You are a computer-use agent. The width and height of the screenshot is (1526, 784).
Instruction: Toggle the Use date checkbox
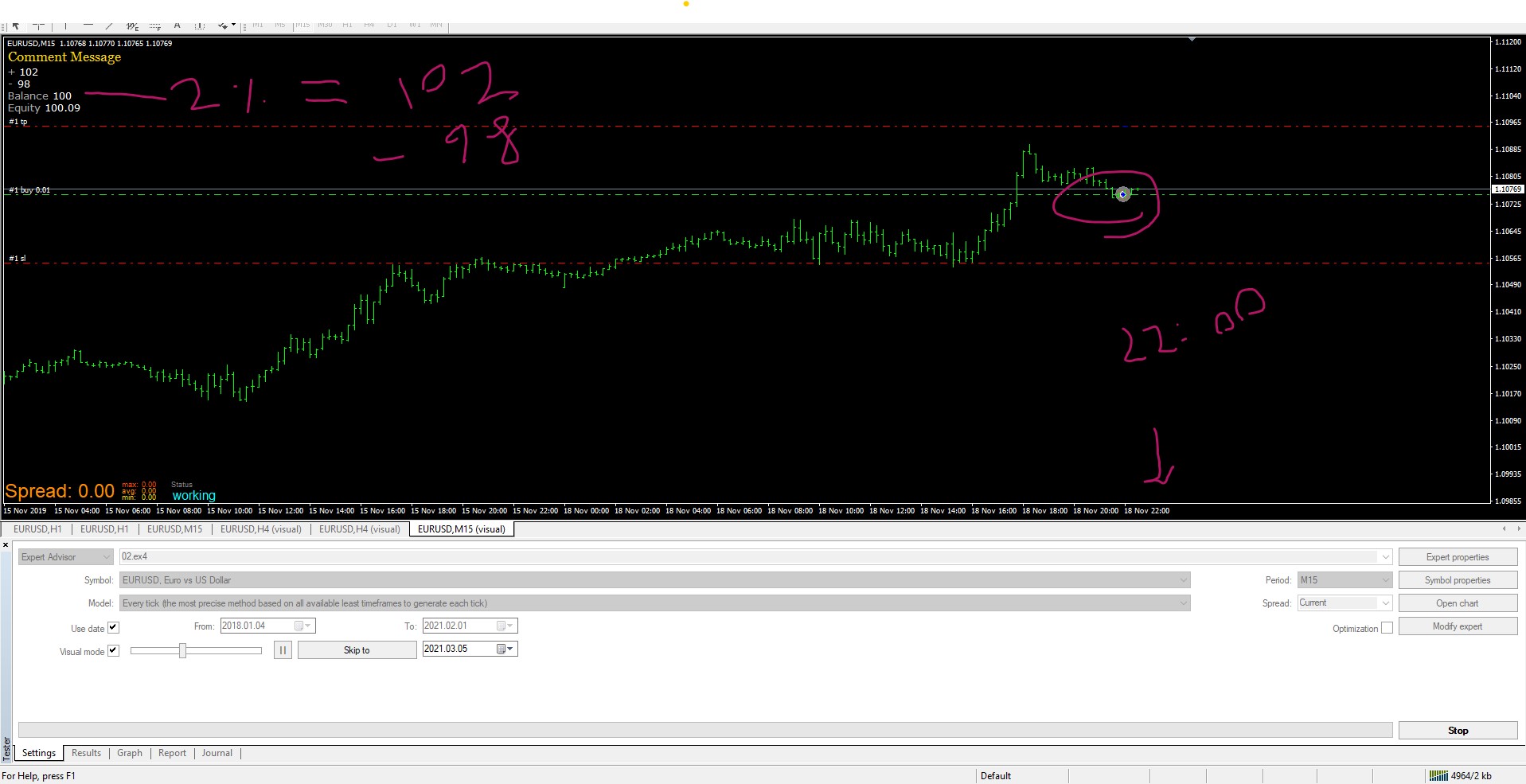[113, 627]
